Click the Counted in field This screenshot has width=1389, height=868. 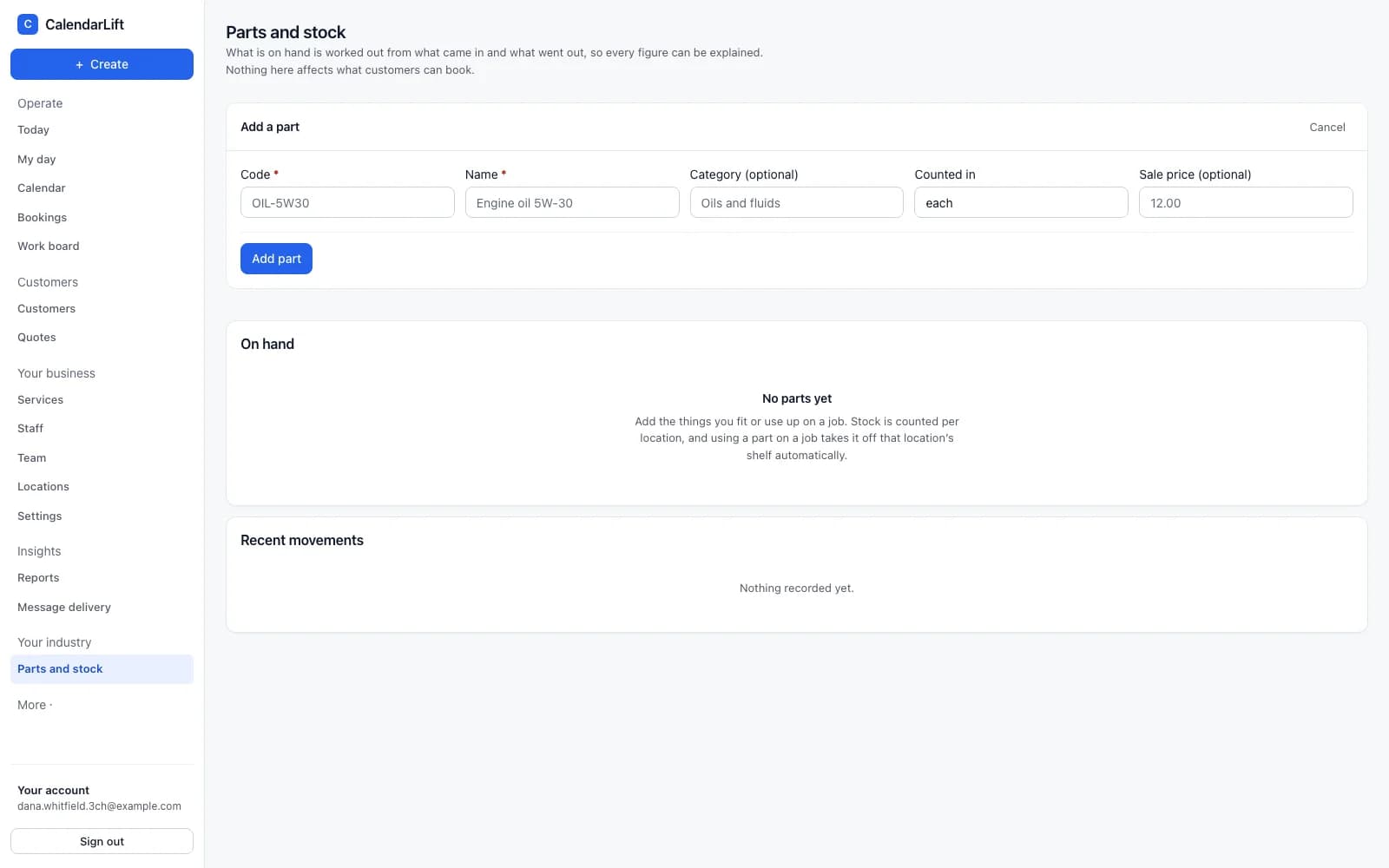(1021, 202)
